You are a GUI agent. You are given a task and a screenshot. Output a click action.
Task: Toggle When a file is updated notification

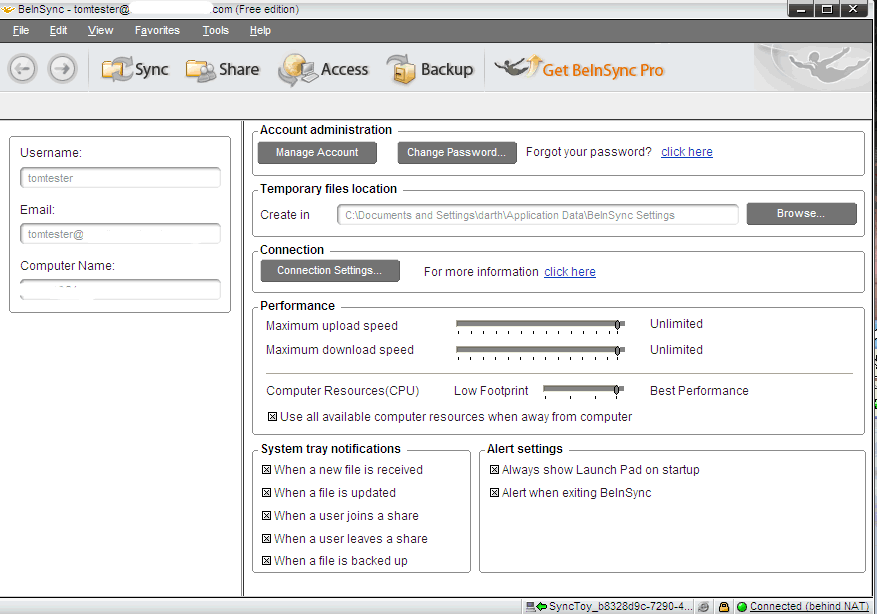click(x=267, y=493)
